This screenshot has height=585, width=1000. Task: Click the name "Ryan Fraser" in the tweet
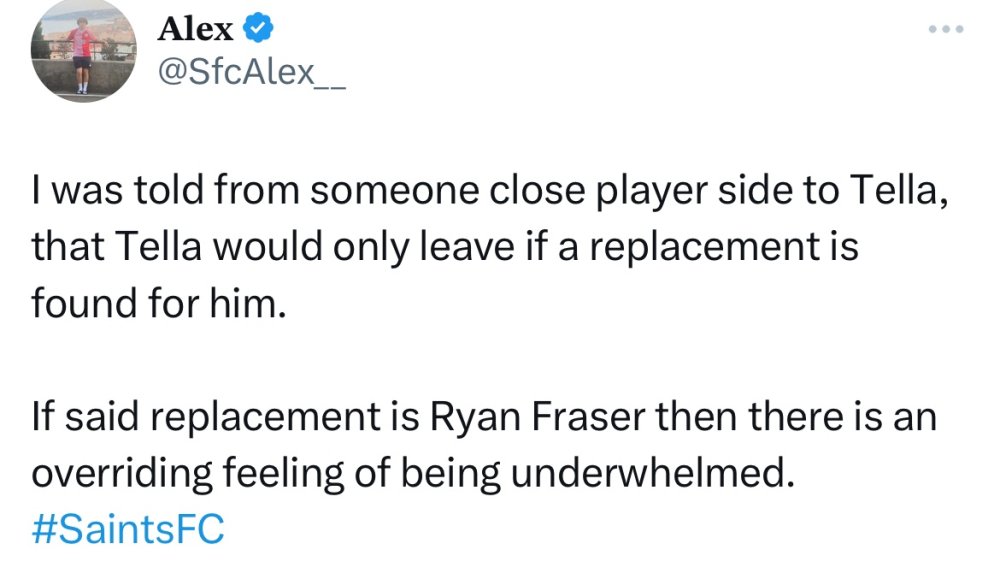pyautogui.click(x=535, y=417)
